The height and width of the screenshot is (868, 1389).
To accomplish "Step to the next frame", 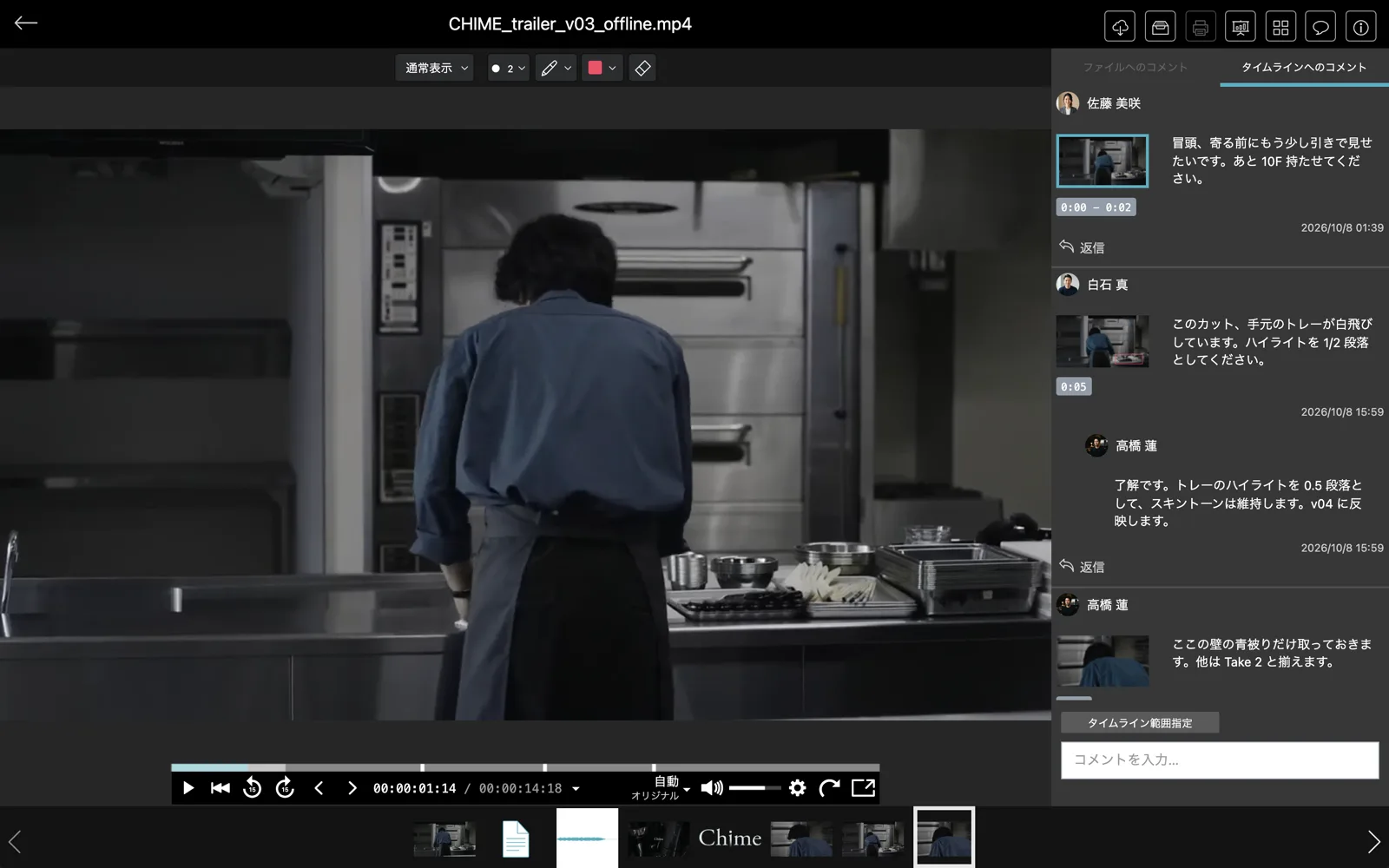I will click(352, 788).
